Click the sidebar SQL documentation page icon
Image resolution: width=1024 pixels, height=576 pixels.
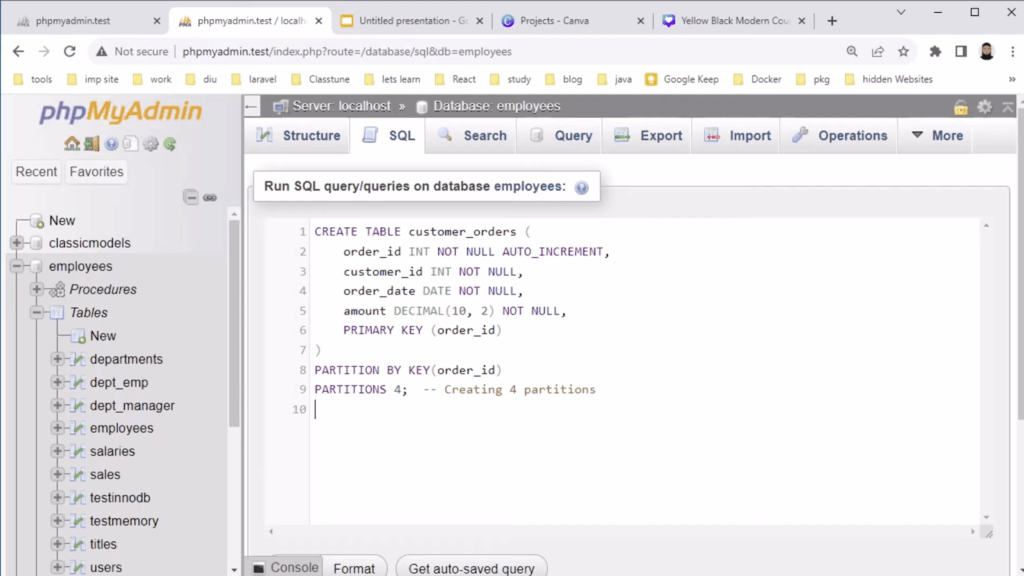[131, 144]
